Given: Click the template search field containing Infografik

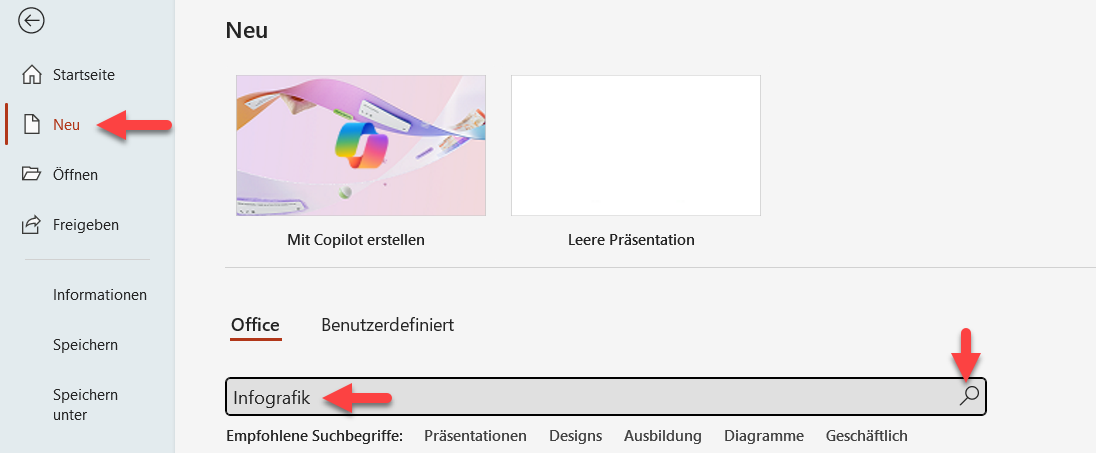Looking at the screenshot, I should coord(590,397).
